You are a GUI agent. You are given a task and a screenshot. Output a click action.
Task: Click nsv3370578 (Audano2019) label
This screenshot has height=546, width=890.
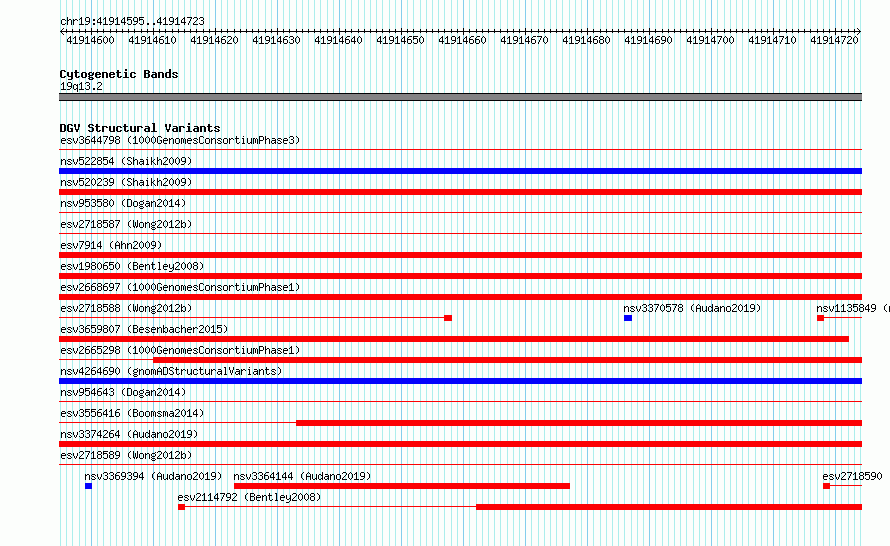pos(692,308)
